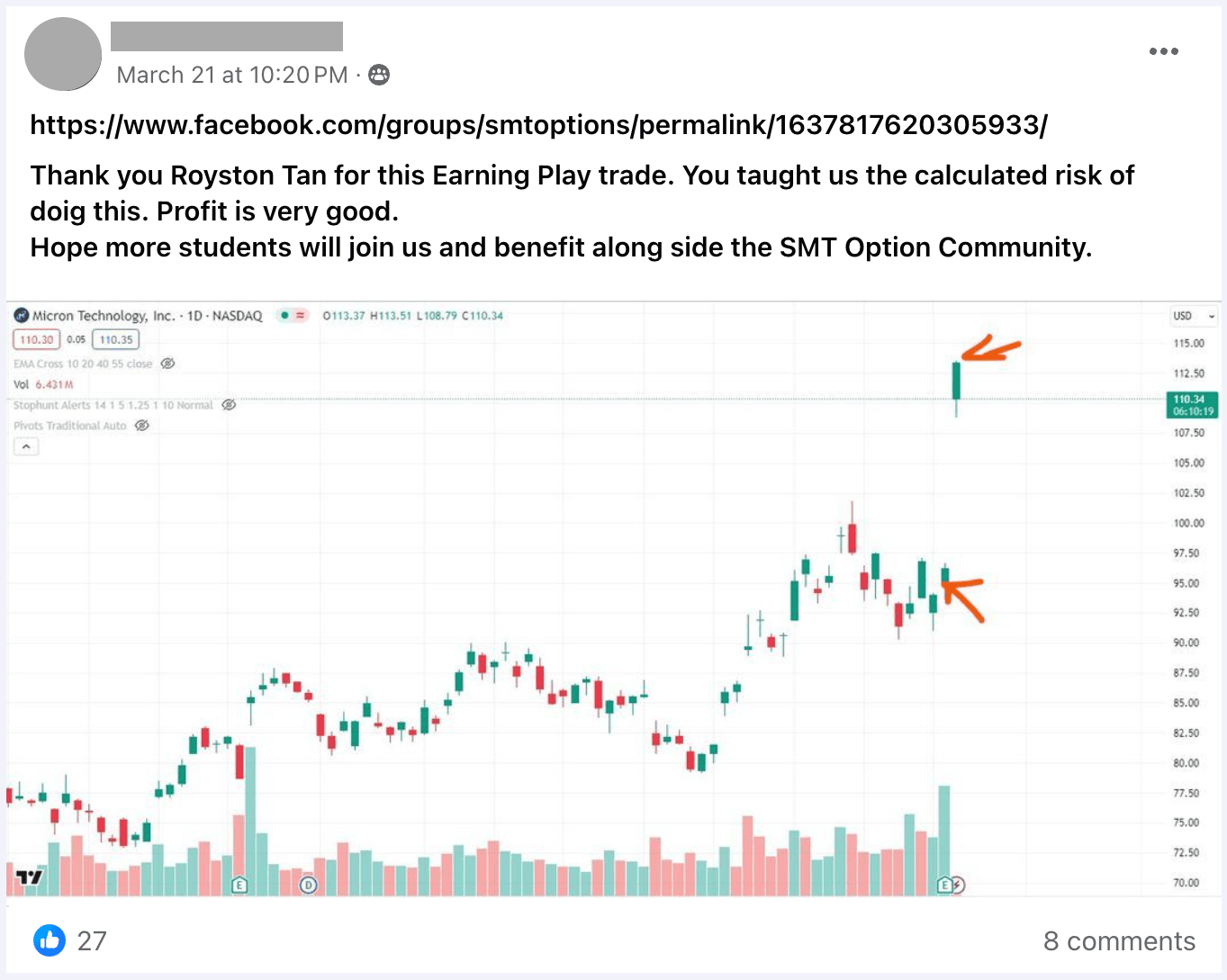Screen dimensions: 1227x980
Task: Click the 110.35 buy price button
Action: (116, 339)
